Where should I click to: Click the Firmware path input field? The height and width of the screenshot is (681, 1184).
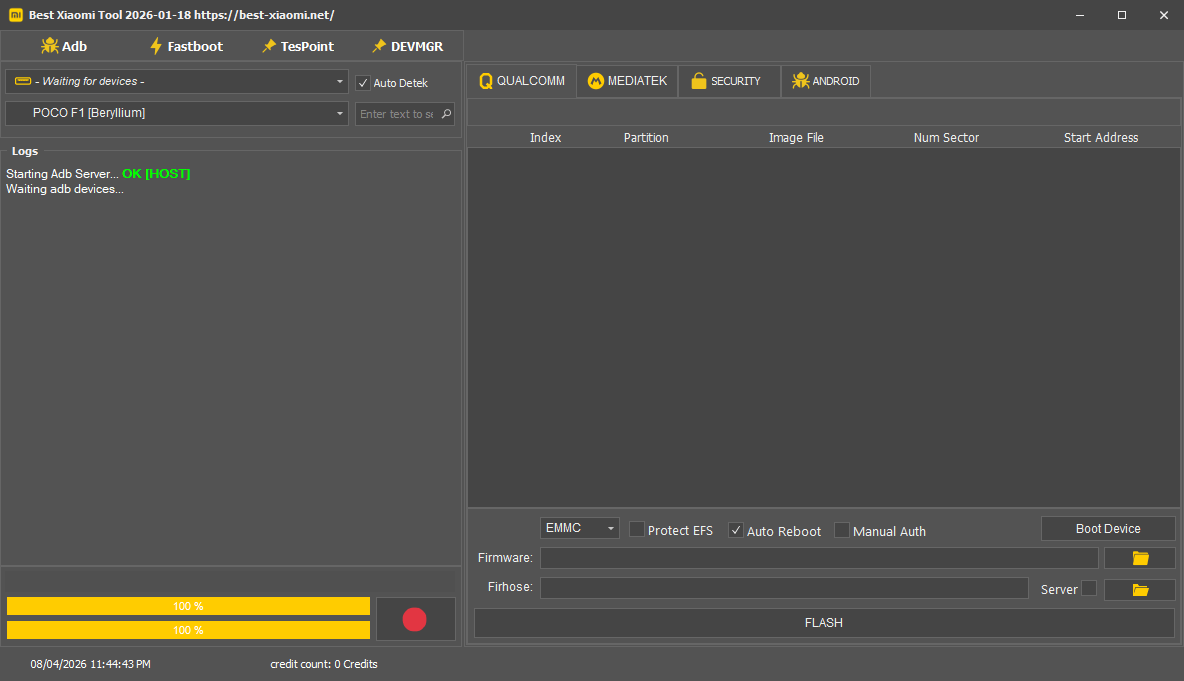(818, 558)
